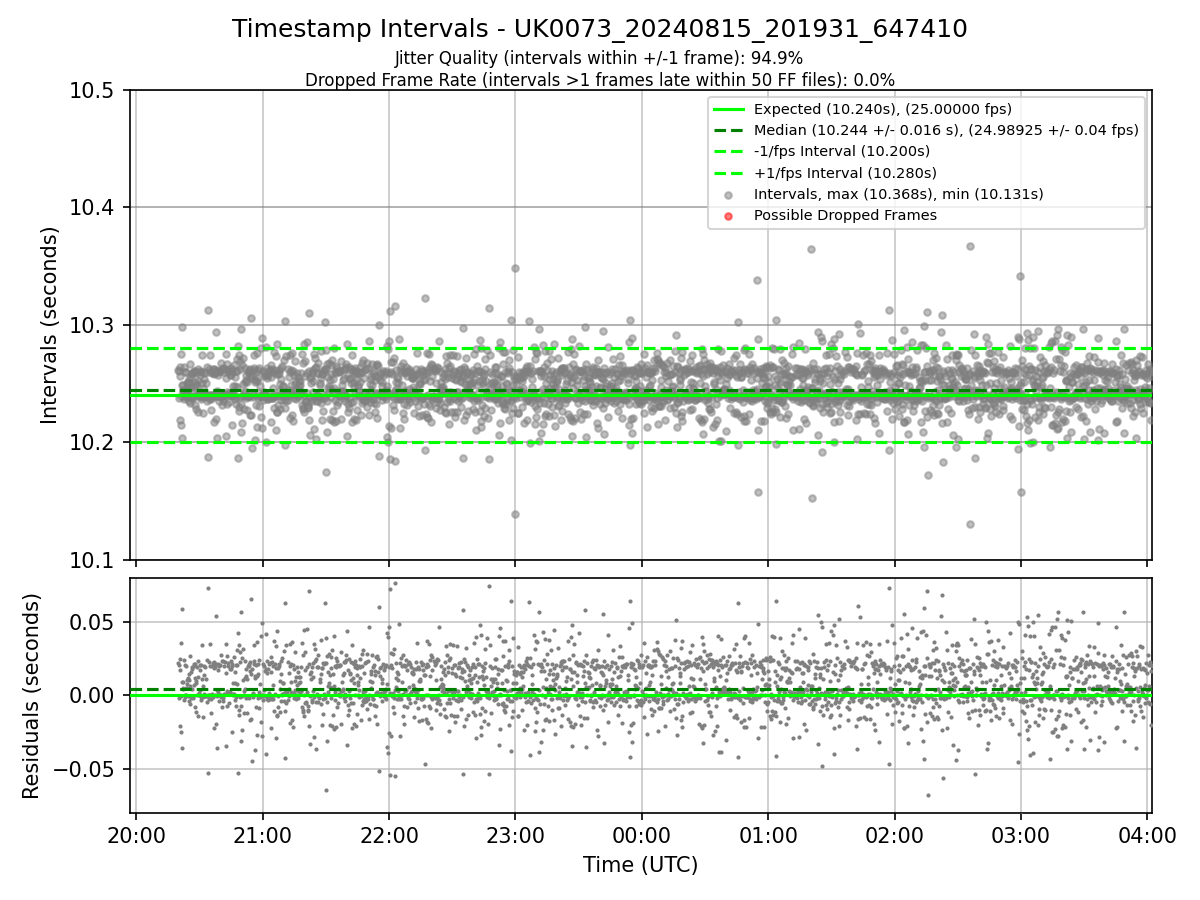Click the plot title 'Timestamp Intervals - UK0073_20240815_201931_647410'

600,29
